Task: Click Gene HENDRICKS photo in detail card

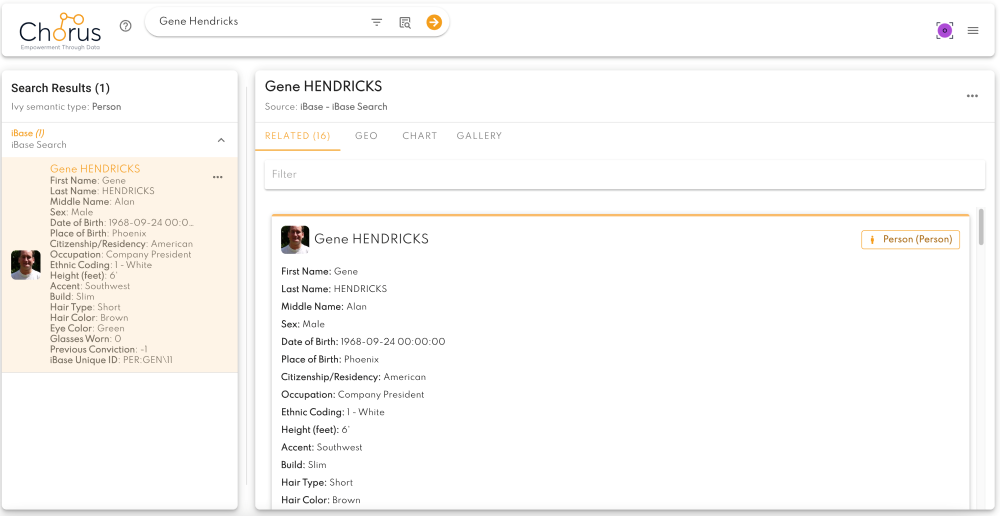Action: pyautogui.click(x=295, y=239)
